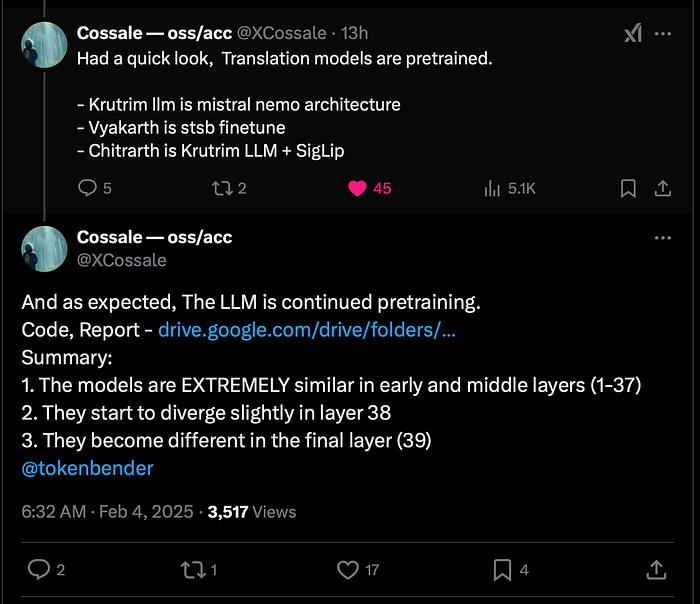The image size is (700, 604).
Task: Open the 6:32 AM Feb 4, 2025 timestamp
Action: coord(107,512)
